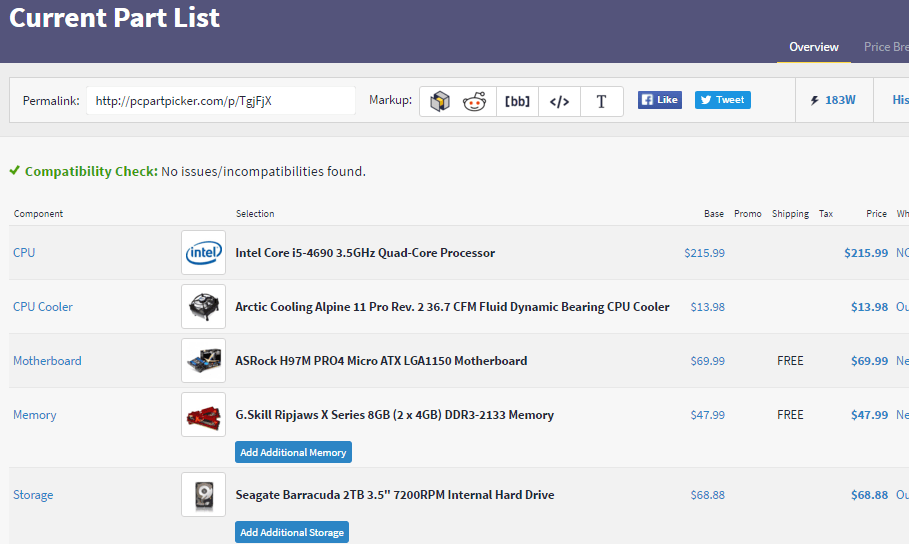This screenshot has width=909, height=544.
Task: Switch to the Price Breakdown tab
Action: [x=886, y=47]
